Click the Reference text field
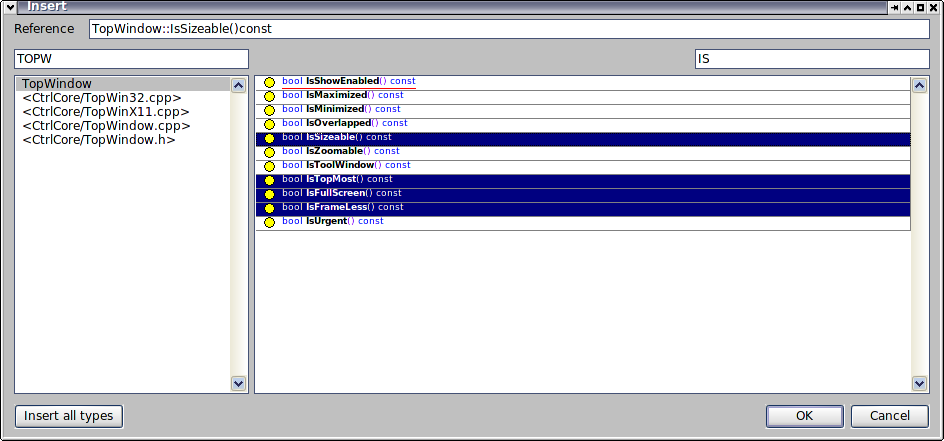This screenshot has height=441, width=944. point(508,29)
